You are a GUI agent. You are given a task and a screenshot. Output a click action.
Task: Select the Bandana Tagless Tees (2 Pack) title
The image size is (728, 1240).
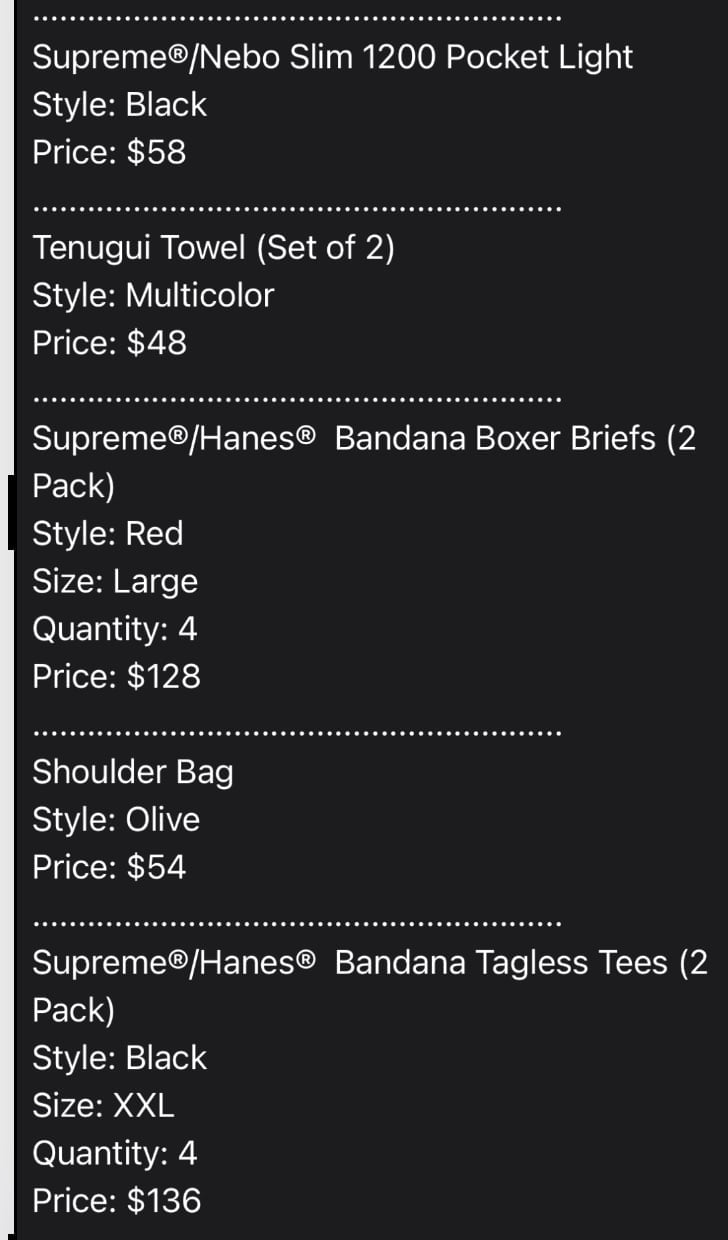[370, 986]
